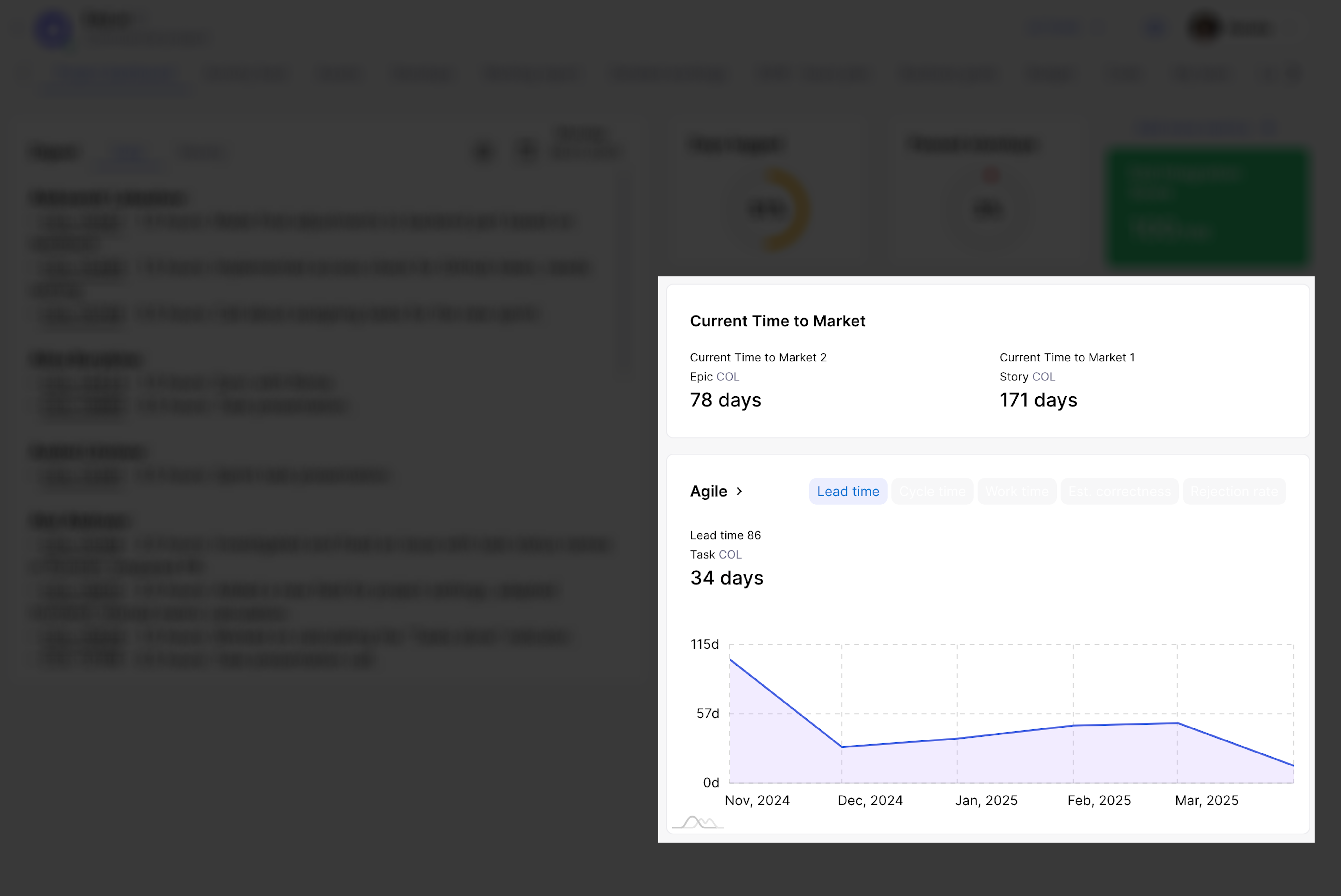
Task: Click the 'Current Time to Market 1' label
Action: [x=1067, y=357]
